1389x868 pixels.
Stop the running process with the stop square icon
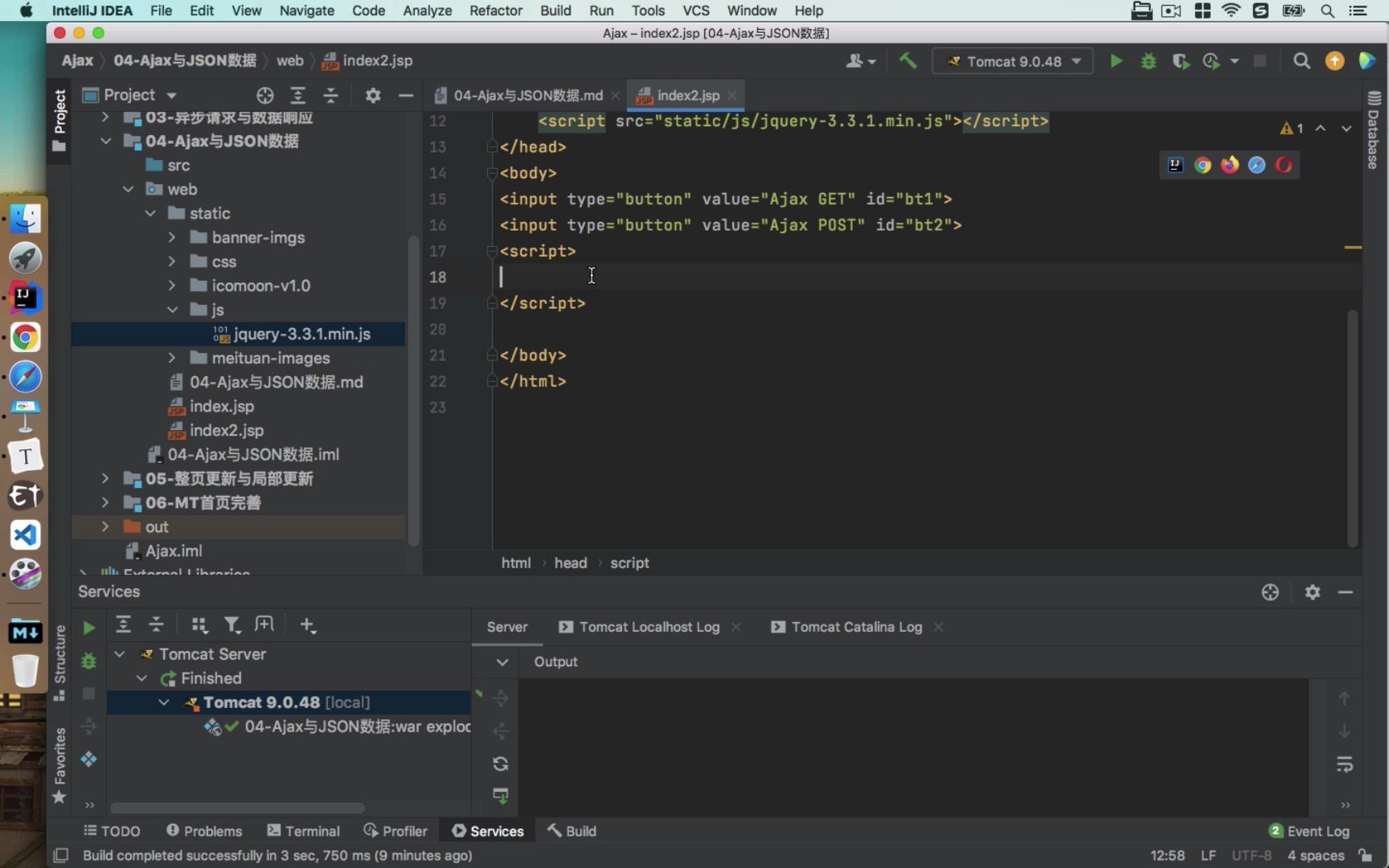tap(1260, 61)
